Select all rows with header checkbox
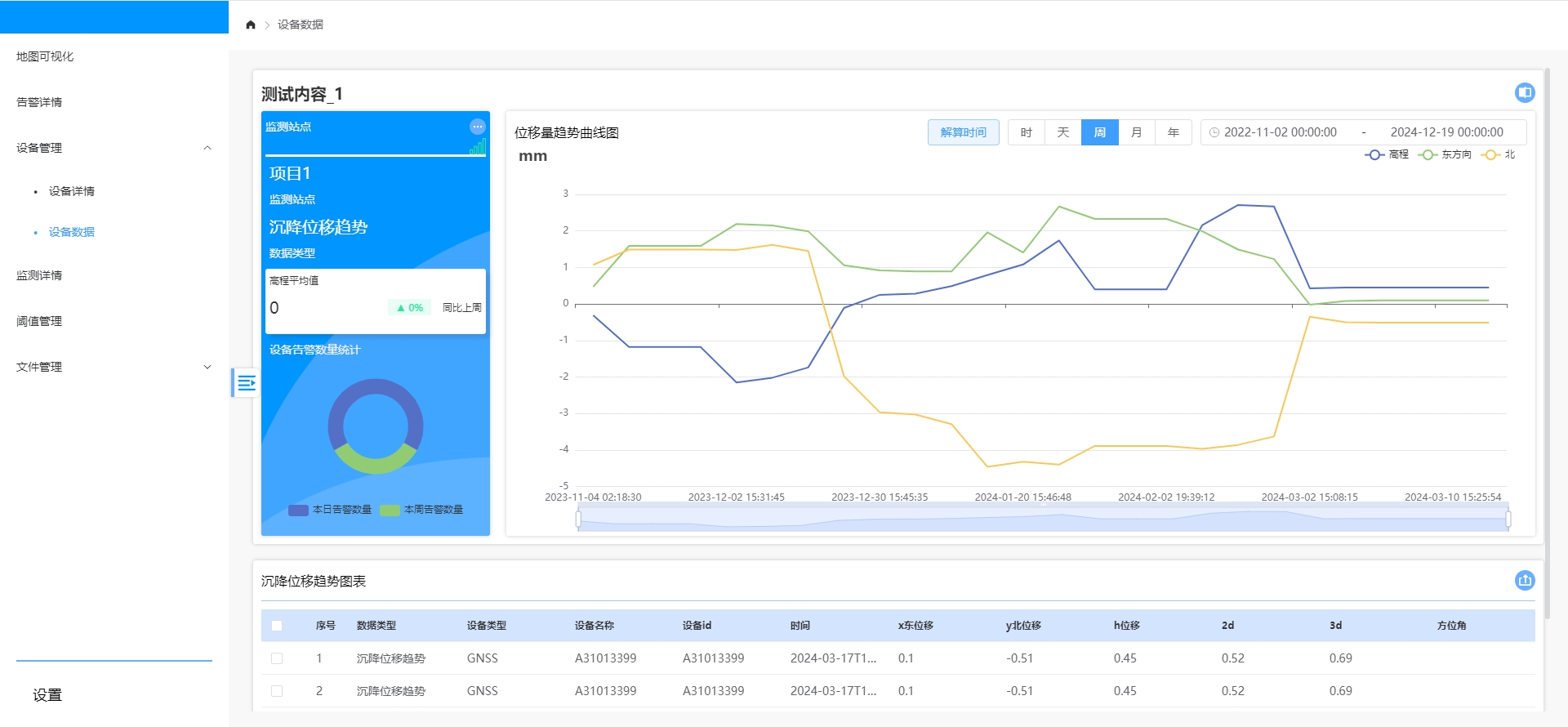Screen dimensions: 1568x727 277,626
